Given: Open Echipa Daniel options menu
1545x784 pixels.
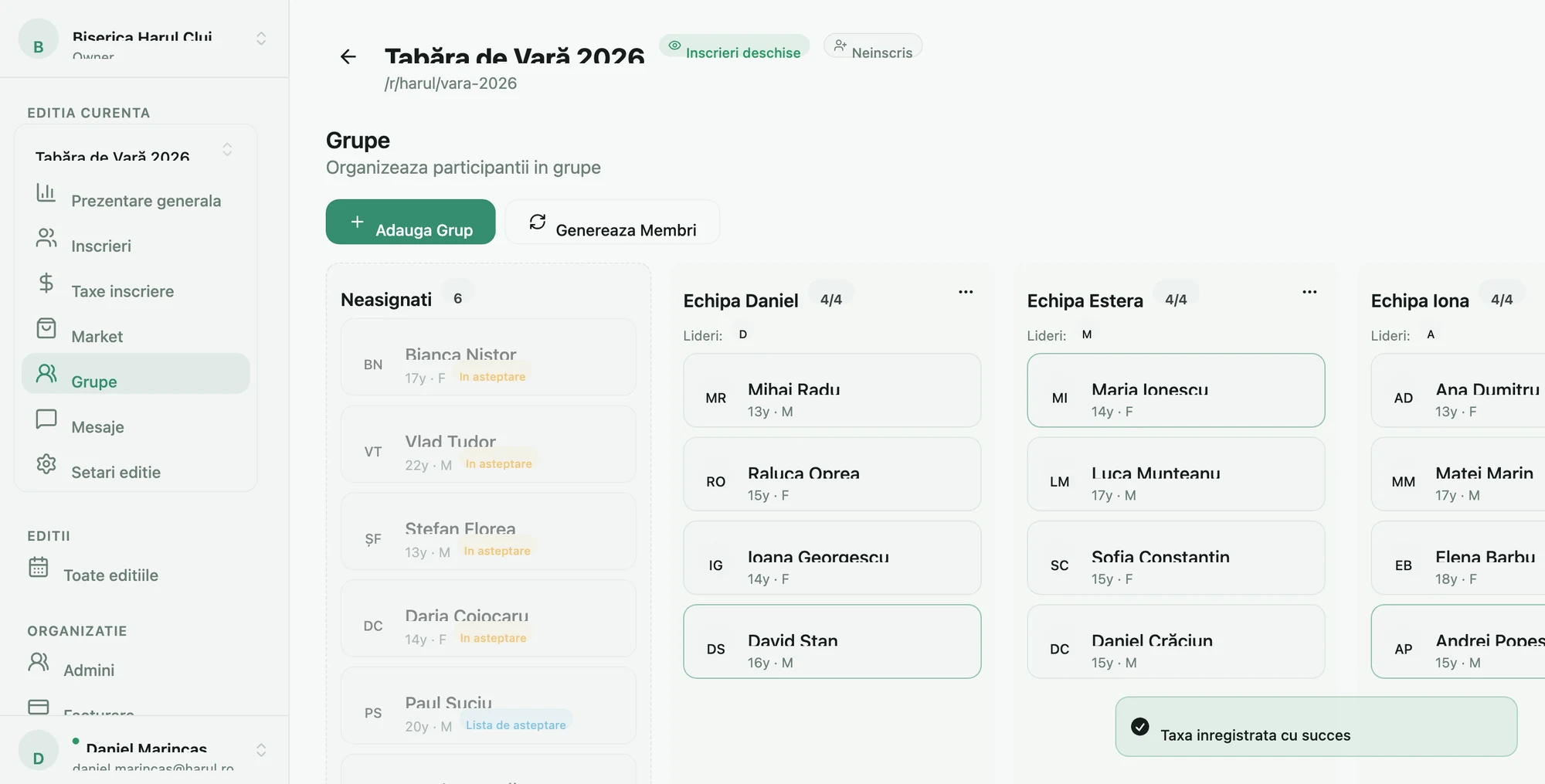Looking at the screenshot, I should 966,292.
